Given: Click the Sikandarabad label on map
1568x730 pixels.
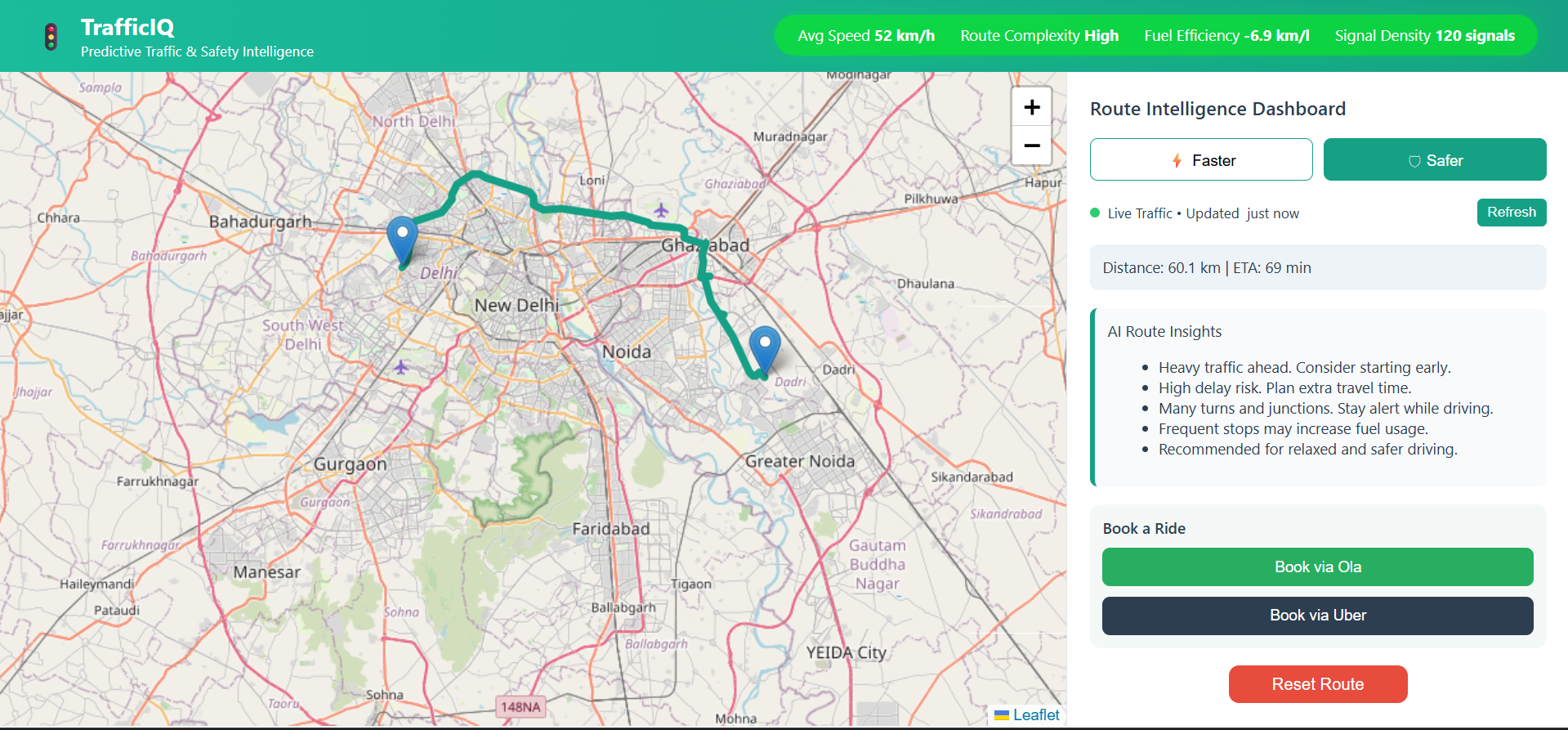Looking at the screenshot, I should pos(972,477).
